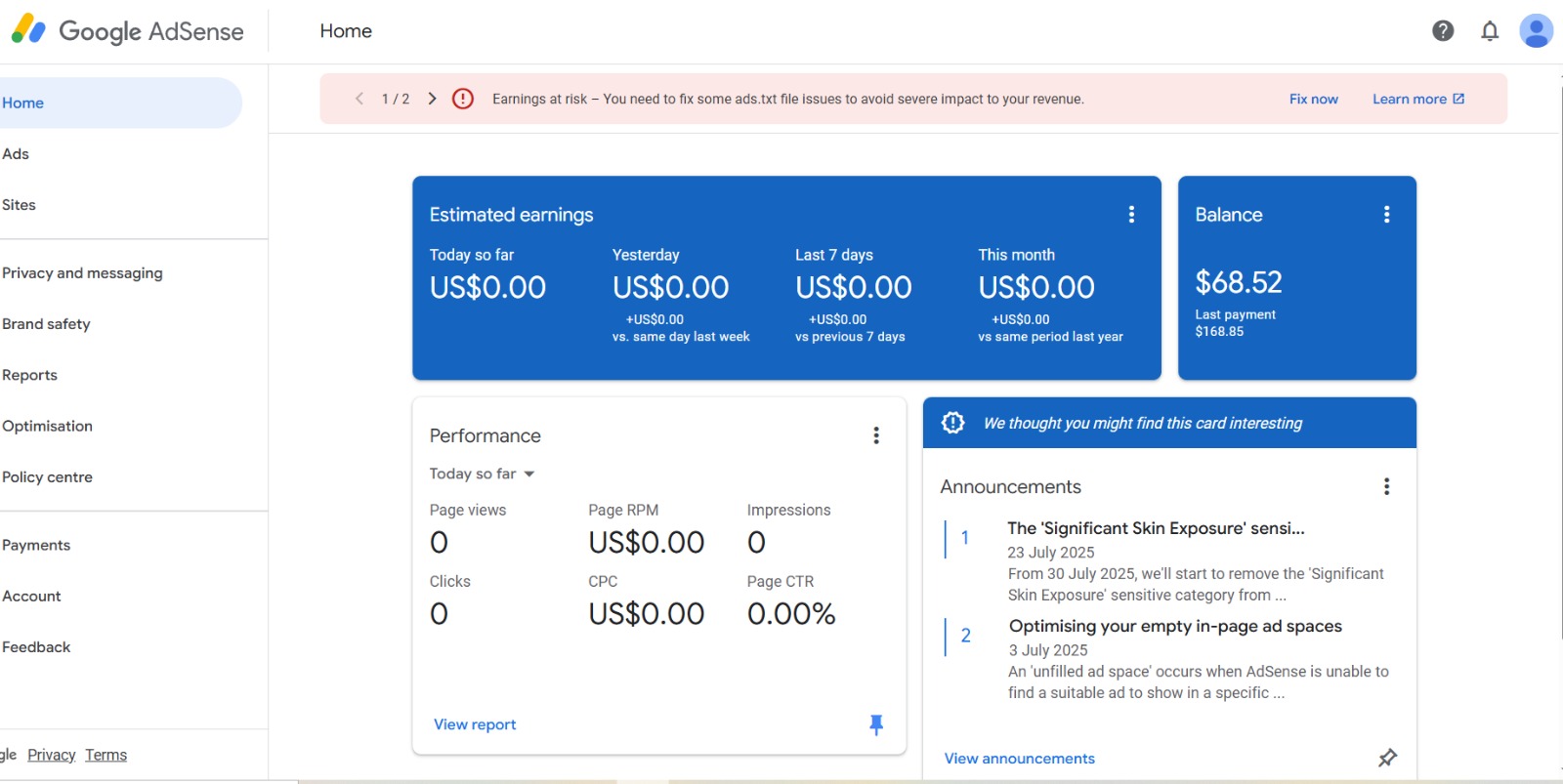Click View report link
This screenshot has width=1563, height=784.
click(x=475, y=724)
